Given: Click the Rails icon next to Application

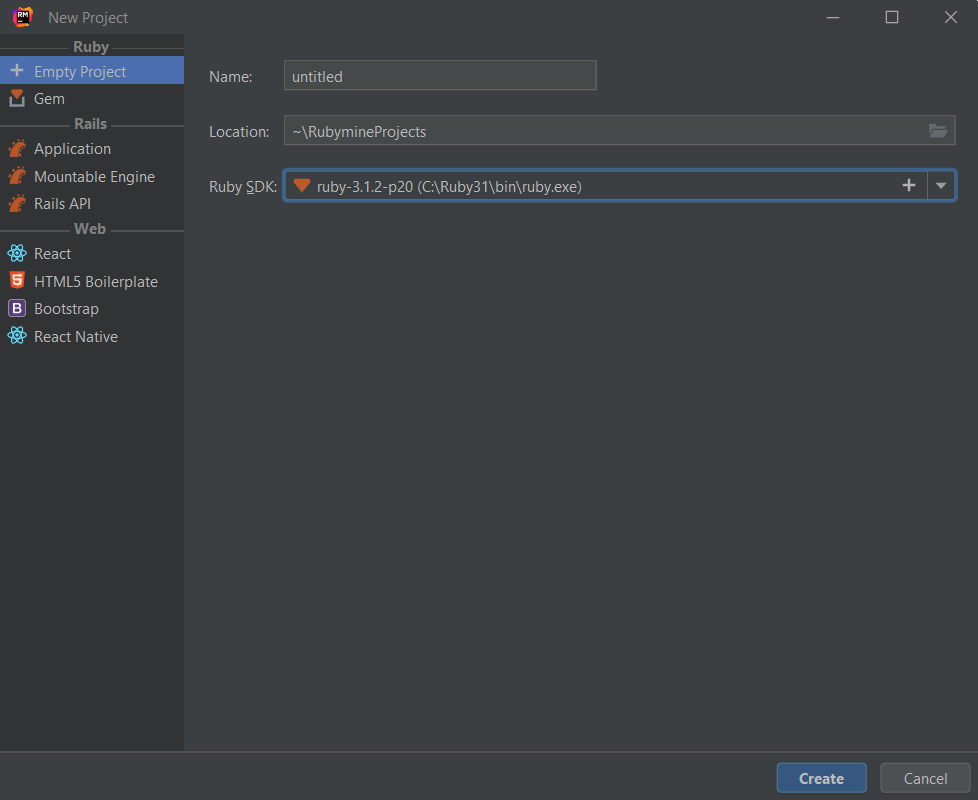Looking at the screenshot, I should (17, 148).
